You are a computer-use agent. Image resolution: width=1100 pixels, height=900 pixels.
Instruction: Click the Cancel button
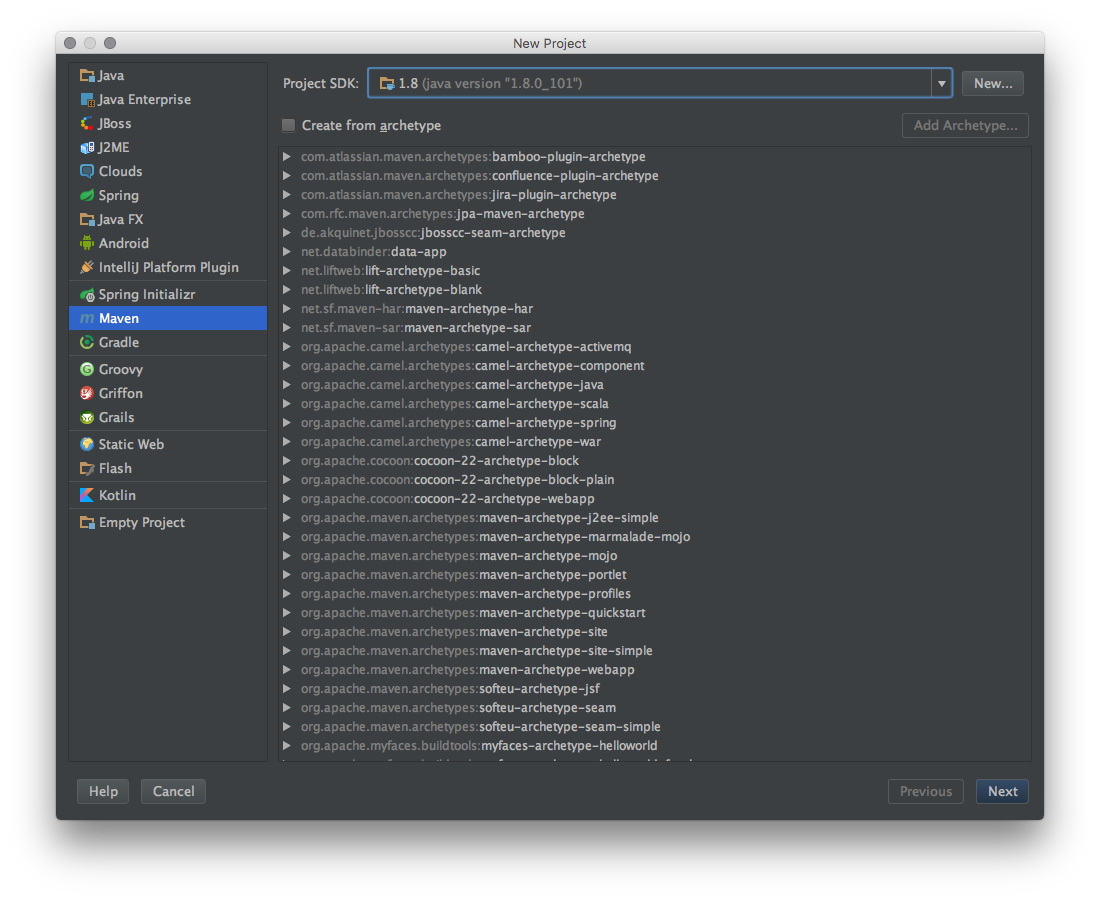point(173,791)
